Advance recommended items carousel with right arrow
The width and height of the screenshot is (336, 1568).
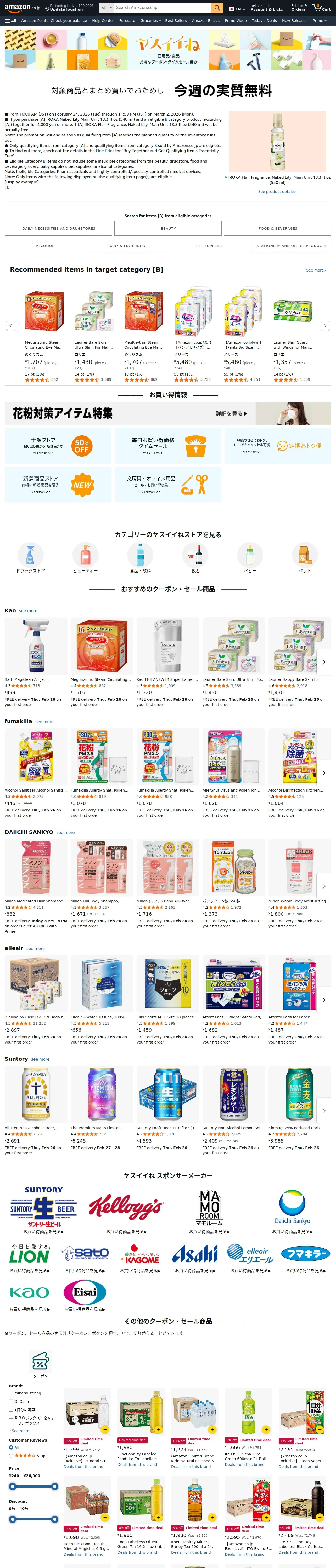[325, 326]
